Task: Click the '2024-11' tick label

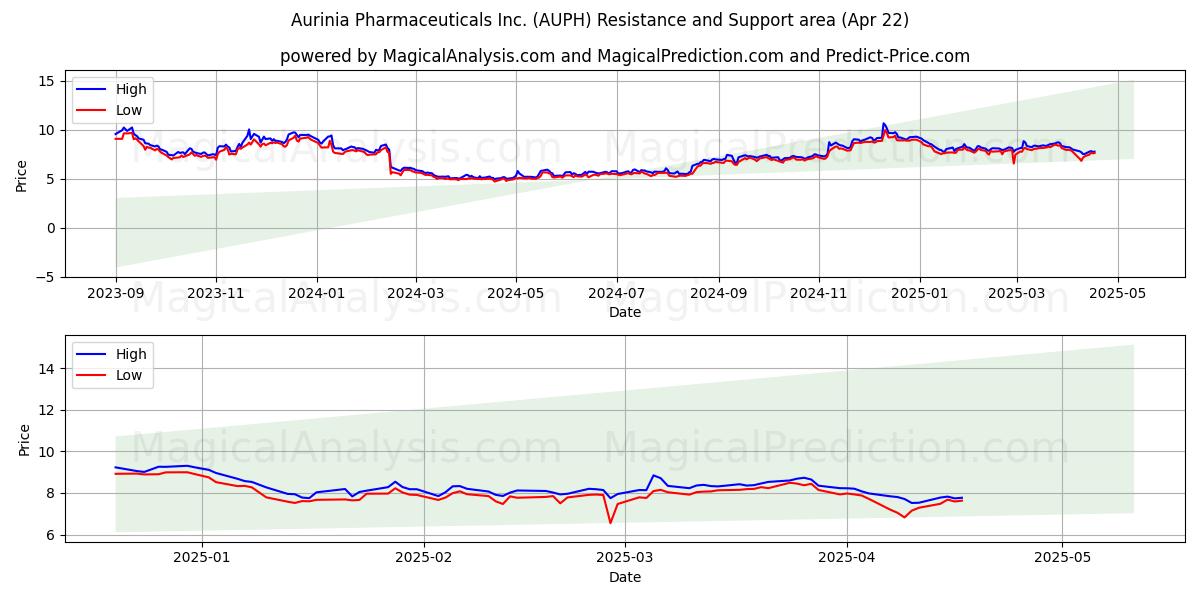Action: (818, 294)
